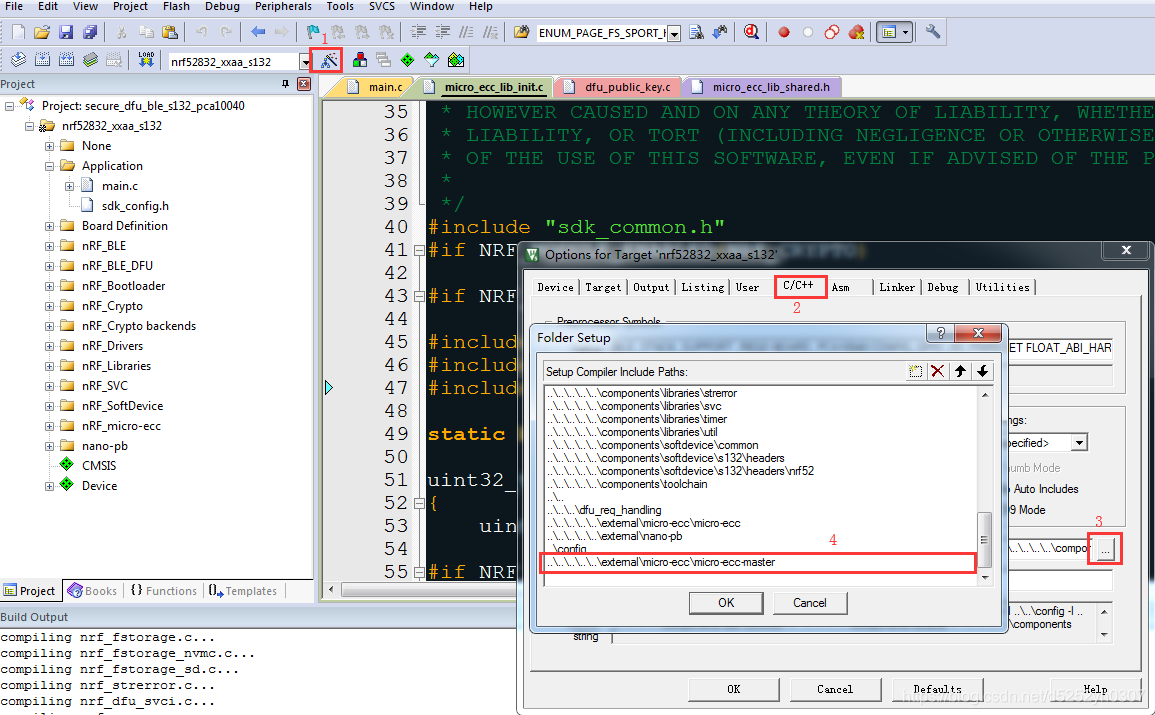The image size is (1155, 715).
Task: Expand the nRF_Crypto backends folder
Action: (x=50, y=325)
